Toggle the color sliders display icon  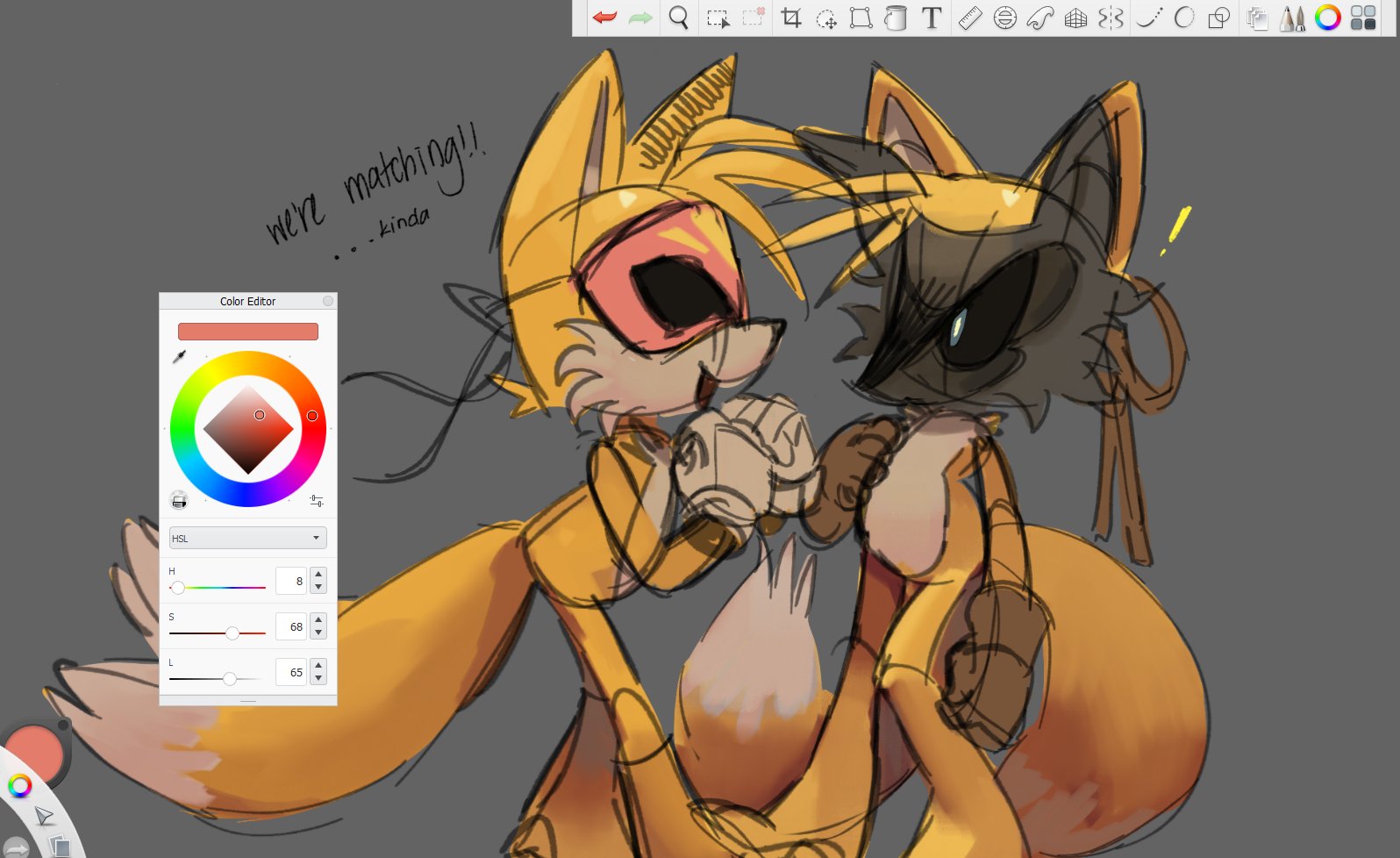[x=317, y=500]
